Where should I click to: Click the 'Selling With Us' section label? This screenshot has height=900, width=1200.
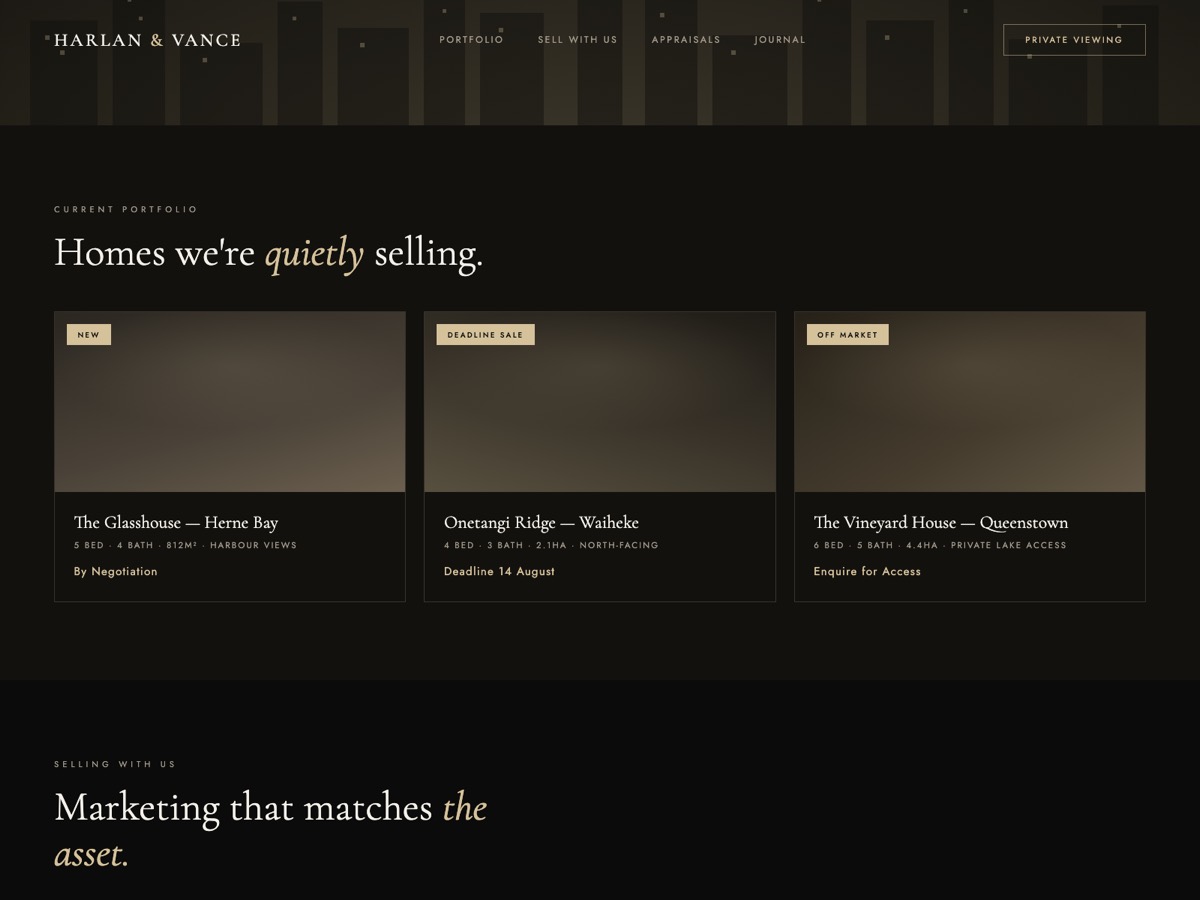point(115,765)
